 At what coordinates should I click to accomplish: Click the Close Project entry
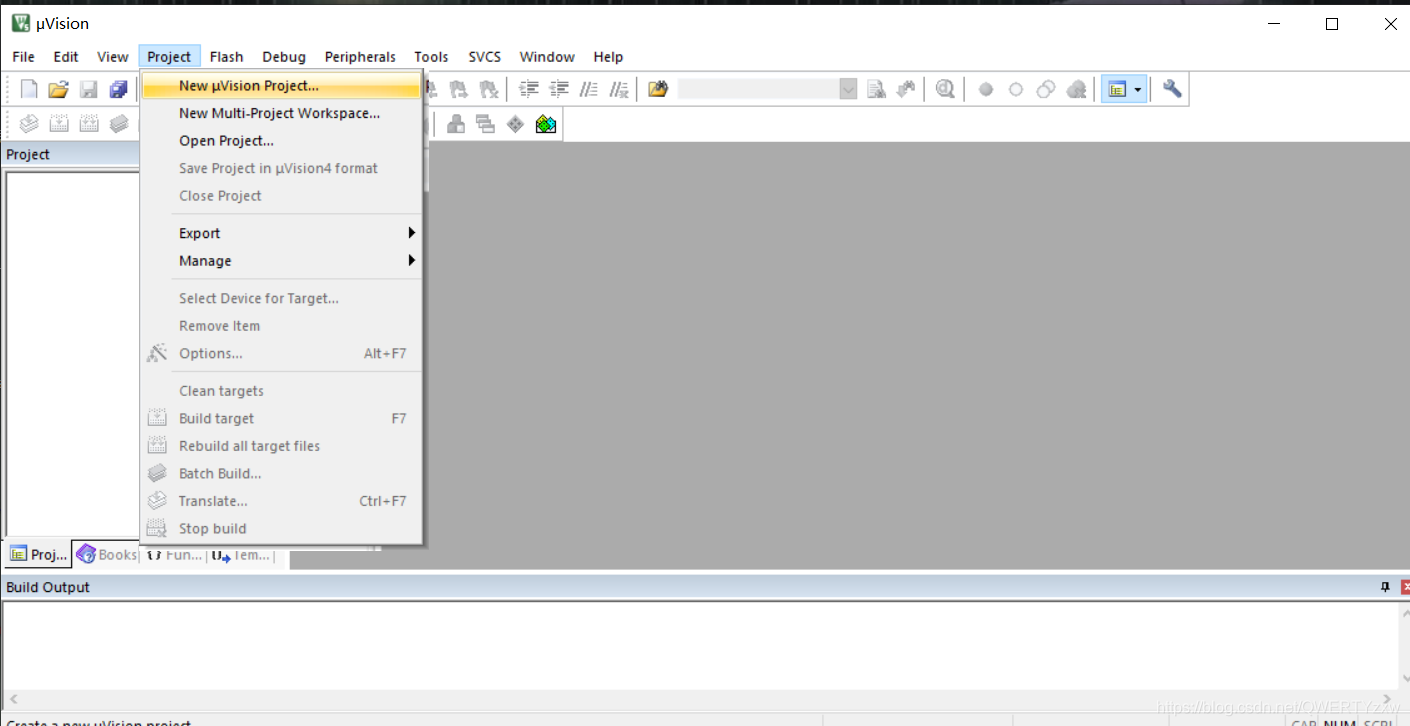point(282,196)
